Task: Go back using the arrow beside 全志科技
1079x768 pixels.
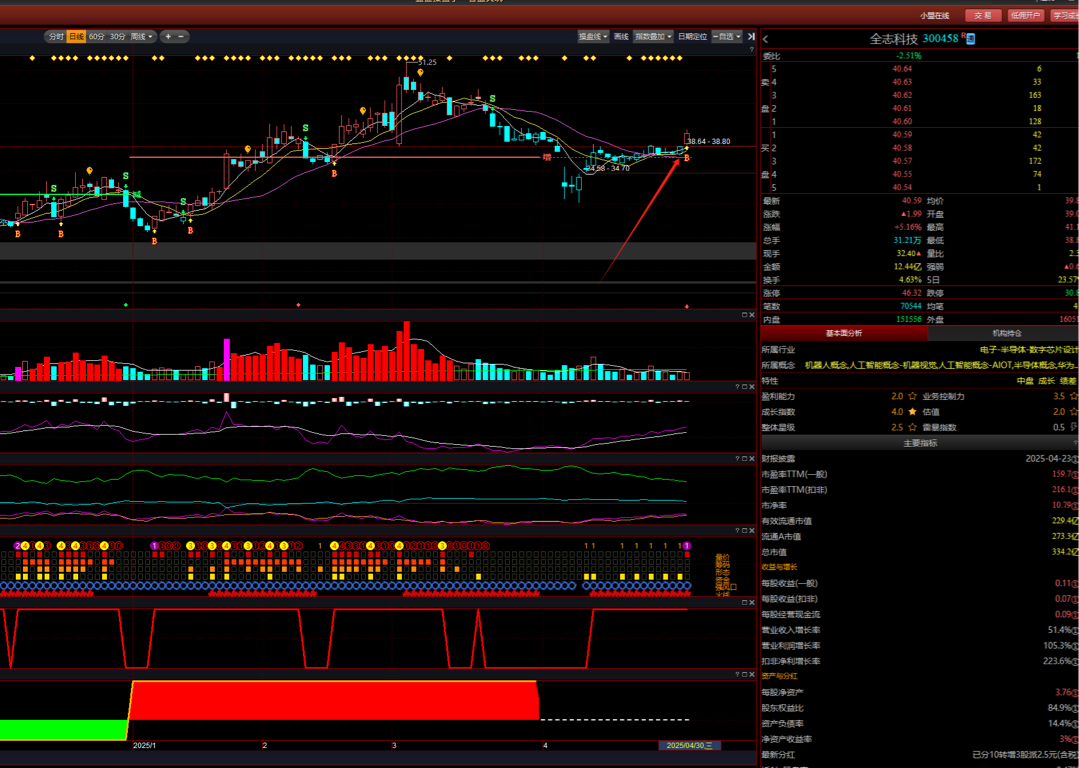Action: pos(765,39)
